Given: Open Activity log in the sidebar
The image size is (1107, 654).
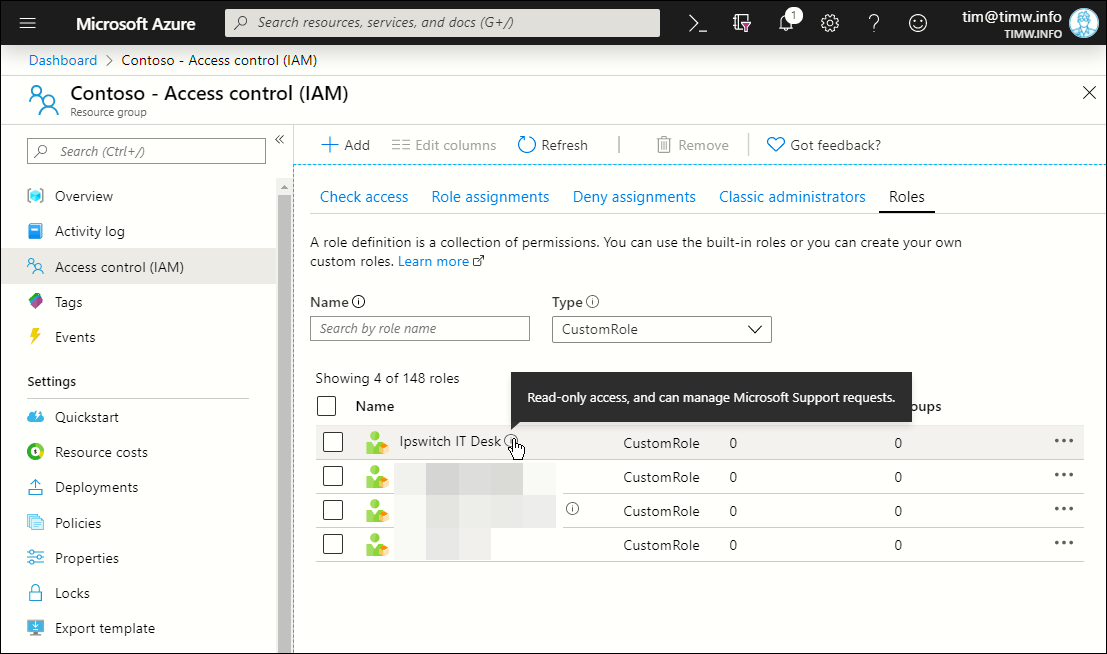Looking at the screenshot, I should 89,231.
